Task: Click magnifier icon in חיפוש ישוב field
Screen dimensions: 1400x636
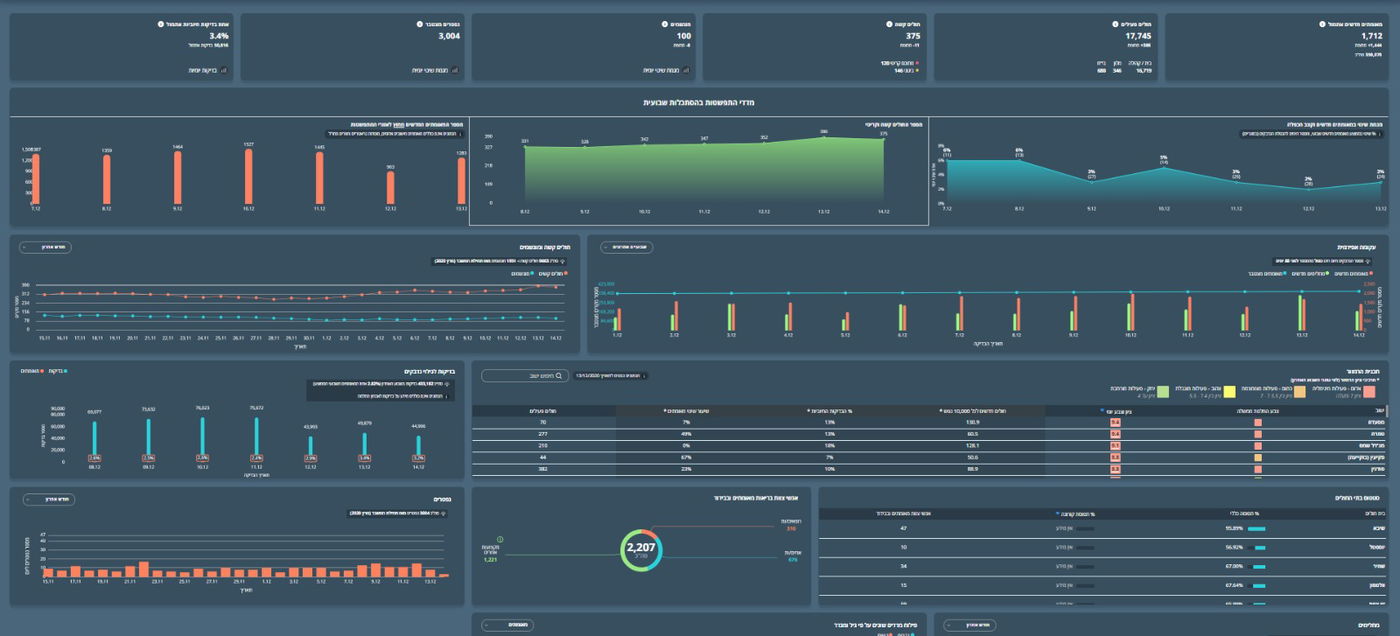Action: [559, 376]
